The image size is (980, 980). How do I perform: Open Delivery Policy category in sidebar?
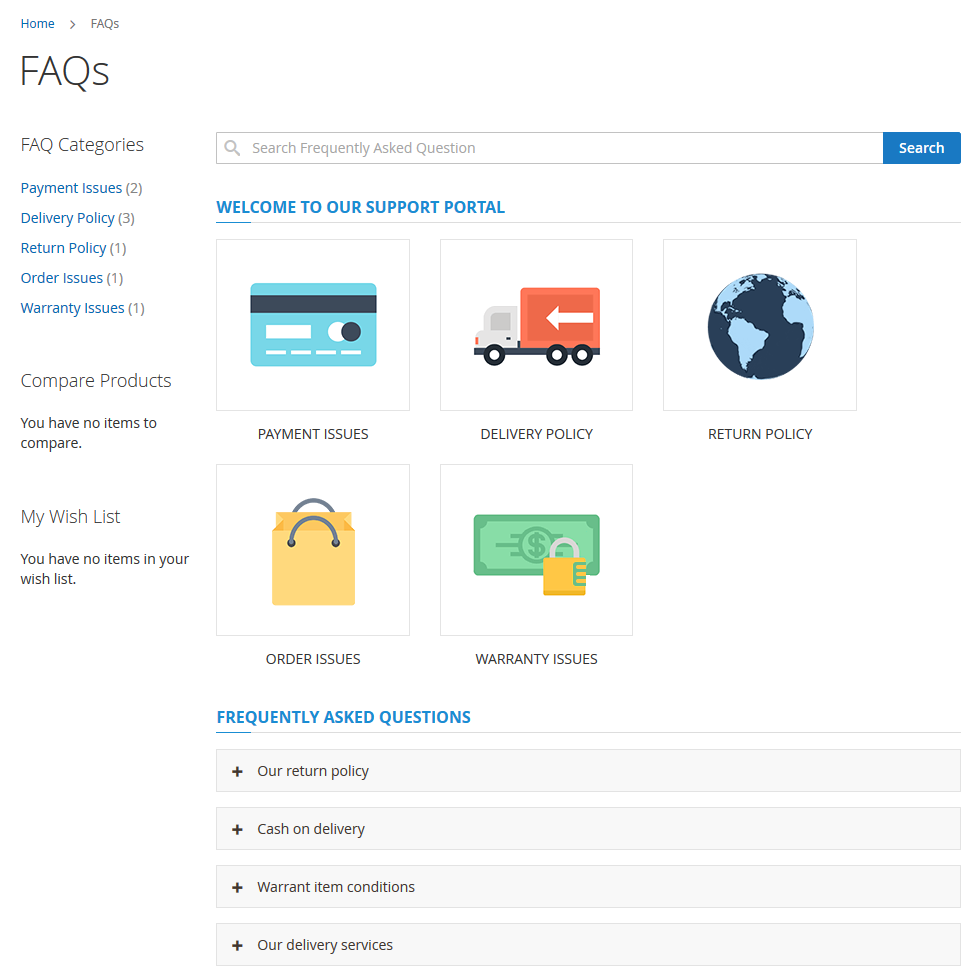[67, 218]
